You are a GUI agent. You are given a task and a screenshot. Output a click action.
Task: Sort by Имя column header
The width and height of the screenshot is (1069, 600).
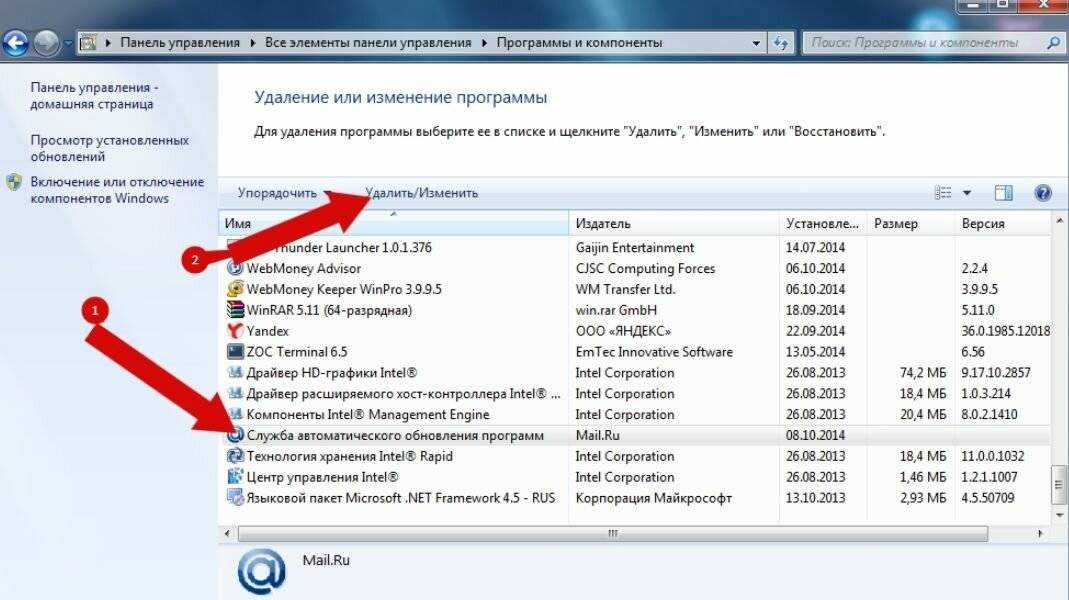click(x=394, y=223)
